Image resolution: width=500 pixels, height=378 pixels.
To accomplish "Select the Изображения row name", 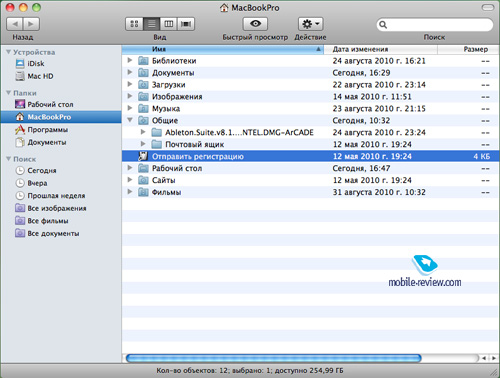I will tap(177, 97).
